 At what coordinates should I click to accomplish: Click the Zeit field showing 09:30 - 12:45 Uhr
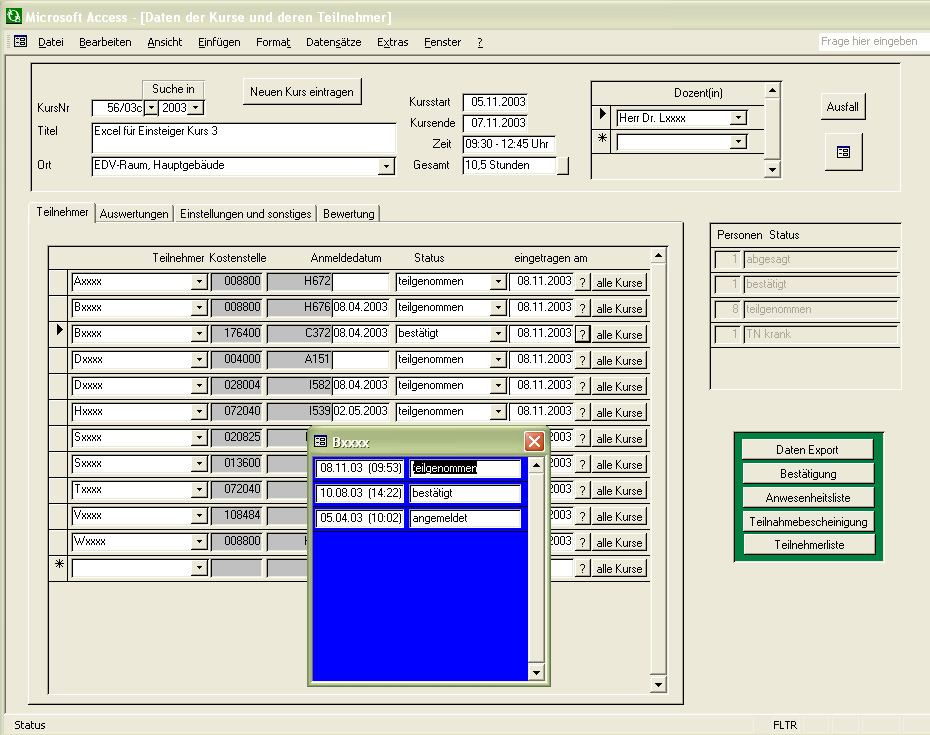click(509, 144)
